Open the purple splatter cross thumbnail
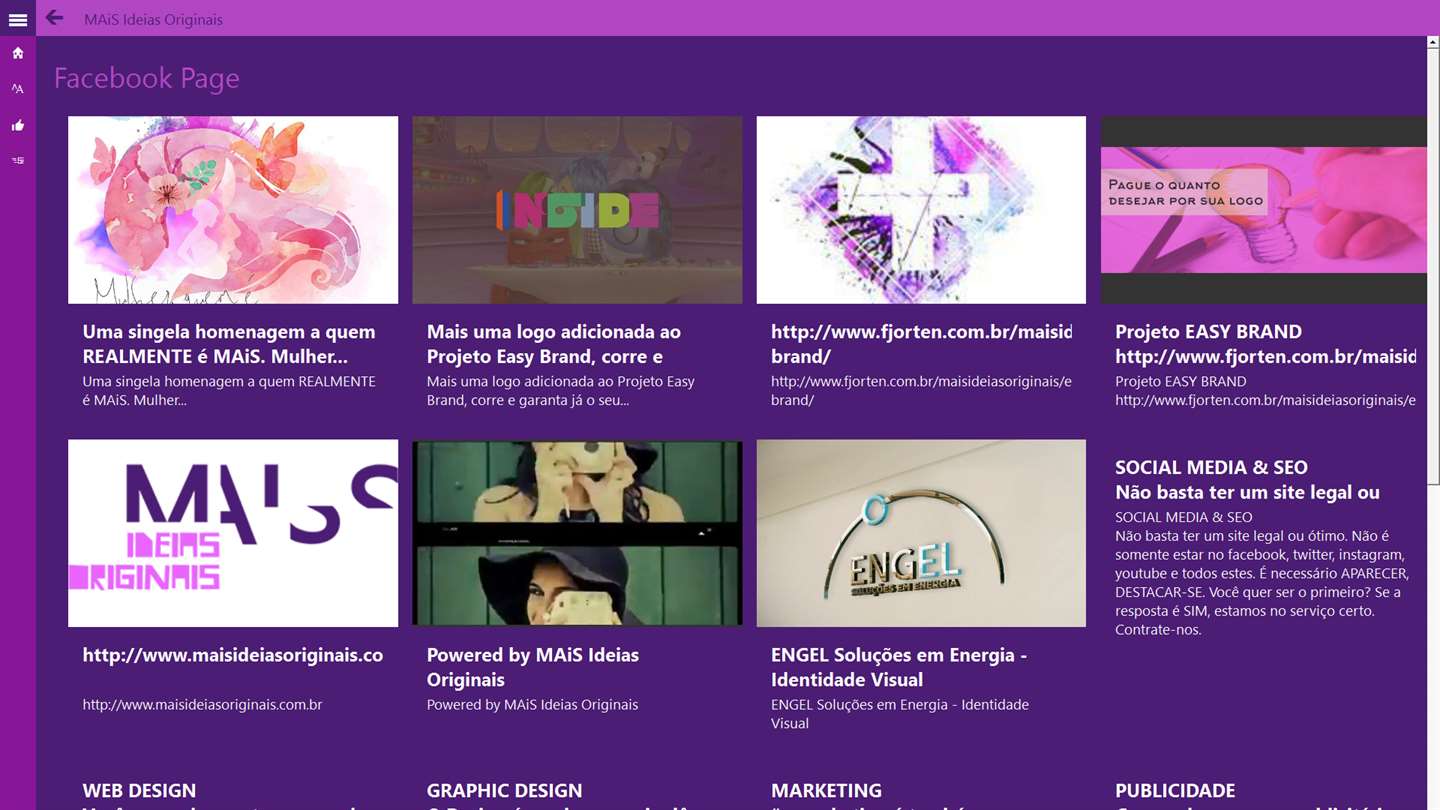Viewport: 1440px width, 810px height. tap(921, 210)
